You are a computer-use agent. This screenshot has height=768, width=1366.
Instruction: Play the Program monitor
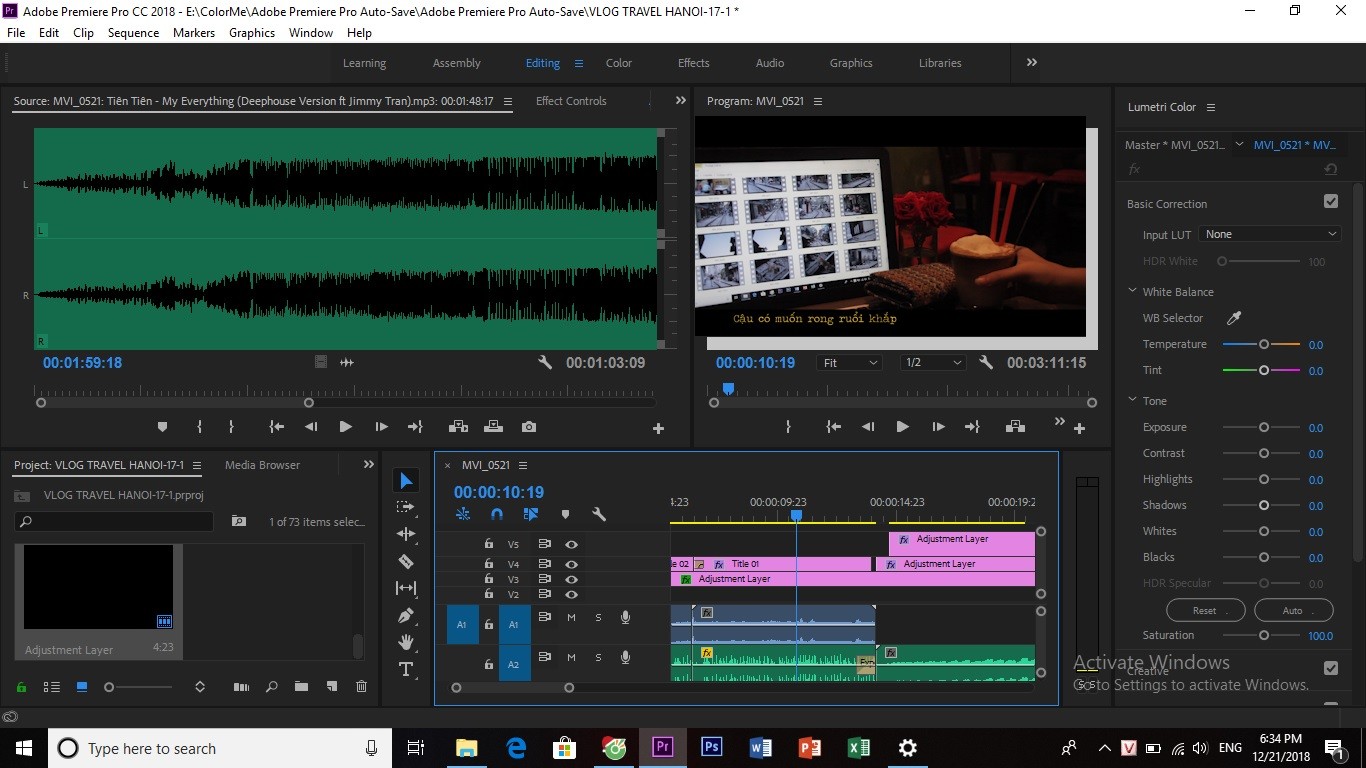click(x=902, y=427)
